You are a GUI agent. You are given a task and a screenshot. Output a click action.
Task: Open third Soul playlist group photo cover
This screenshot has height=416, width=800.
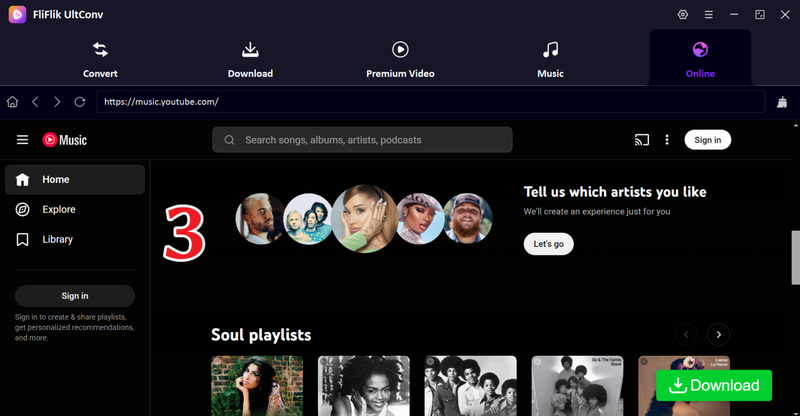coord(470,386)
